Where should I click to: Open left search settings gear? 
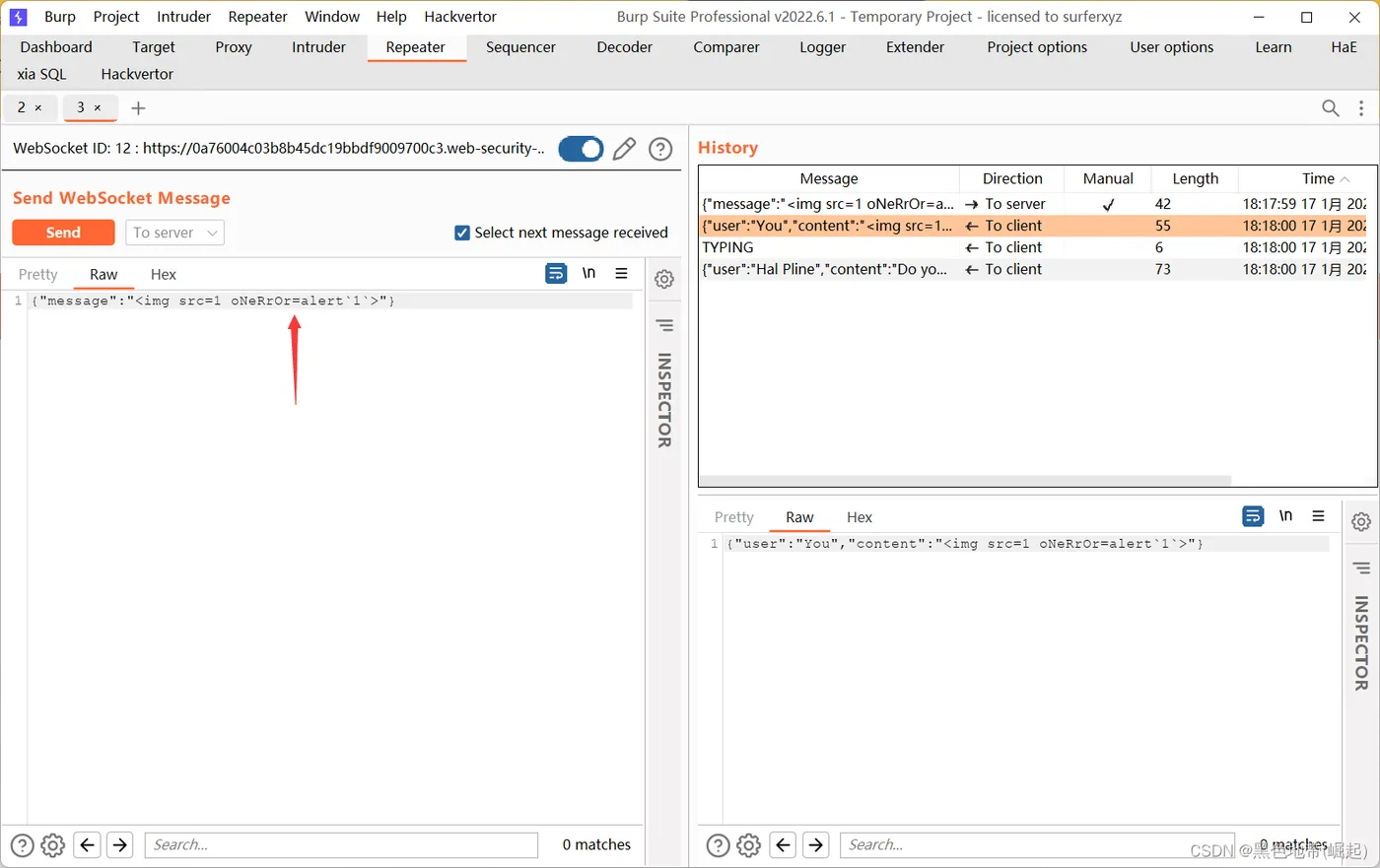(53, 845)
